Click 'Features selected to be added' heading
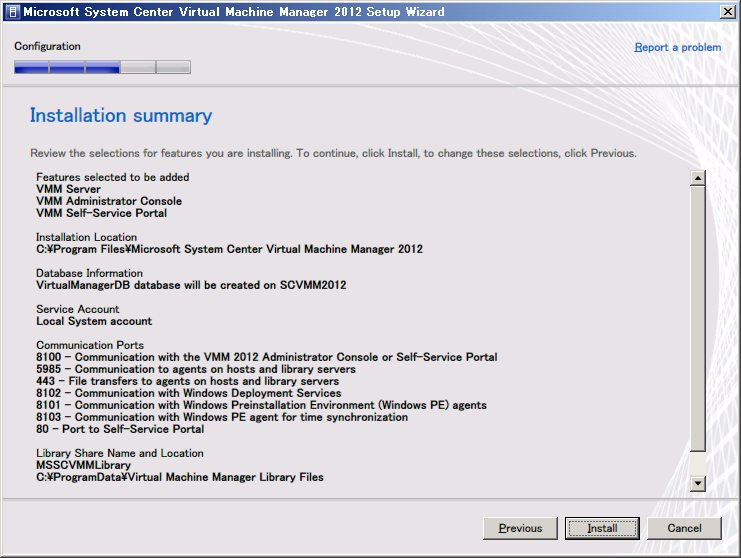 112,177
